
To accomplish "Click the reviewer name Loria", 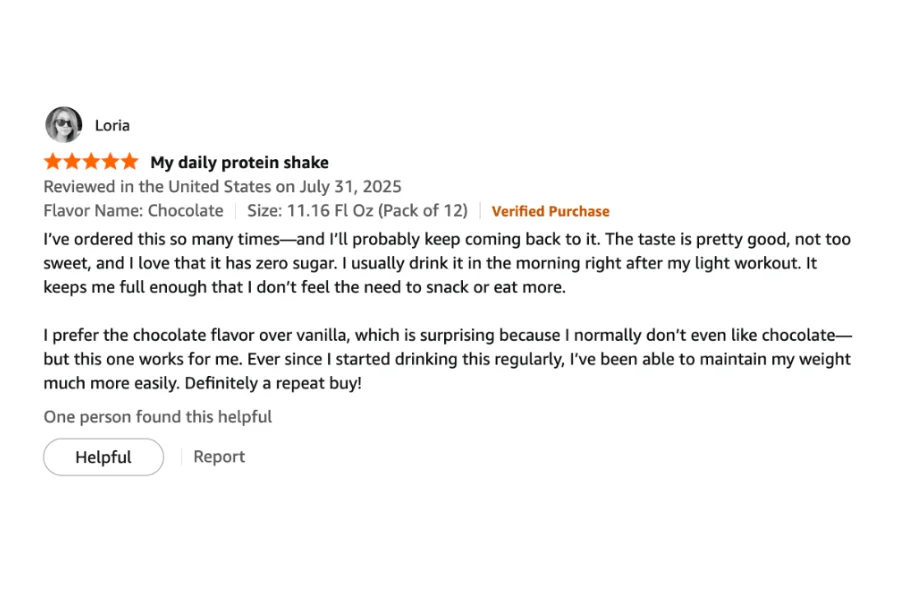I will tap(112, 124).
